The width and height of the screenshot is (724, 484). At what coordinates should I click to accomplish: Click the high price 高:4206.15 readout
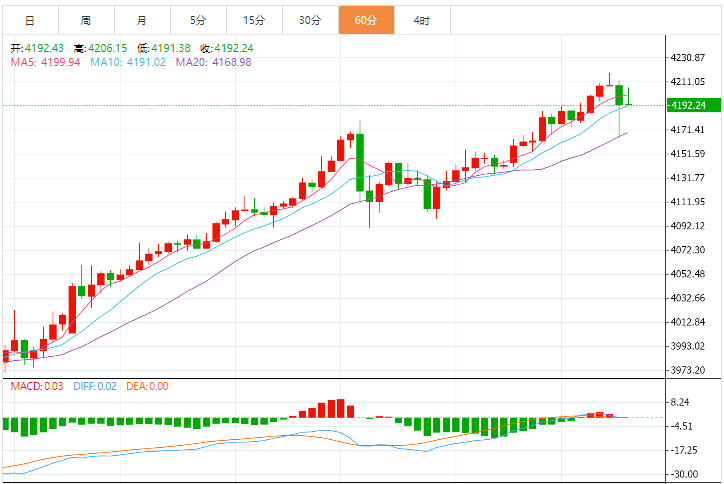point(100,48)
